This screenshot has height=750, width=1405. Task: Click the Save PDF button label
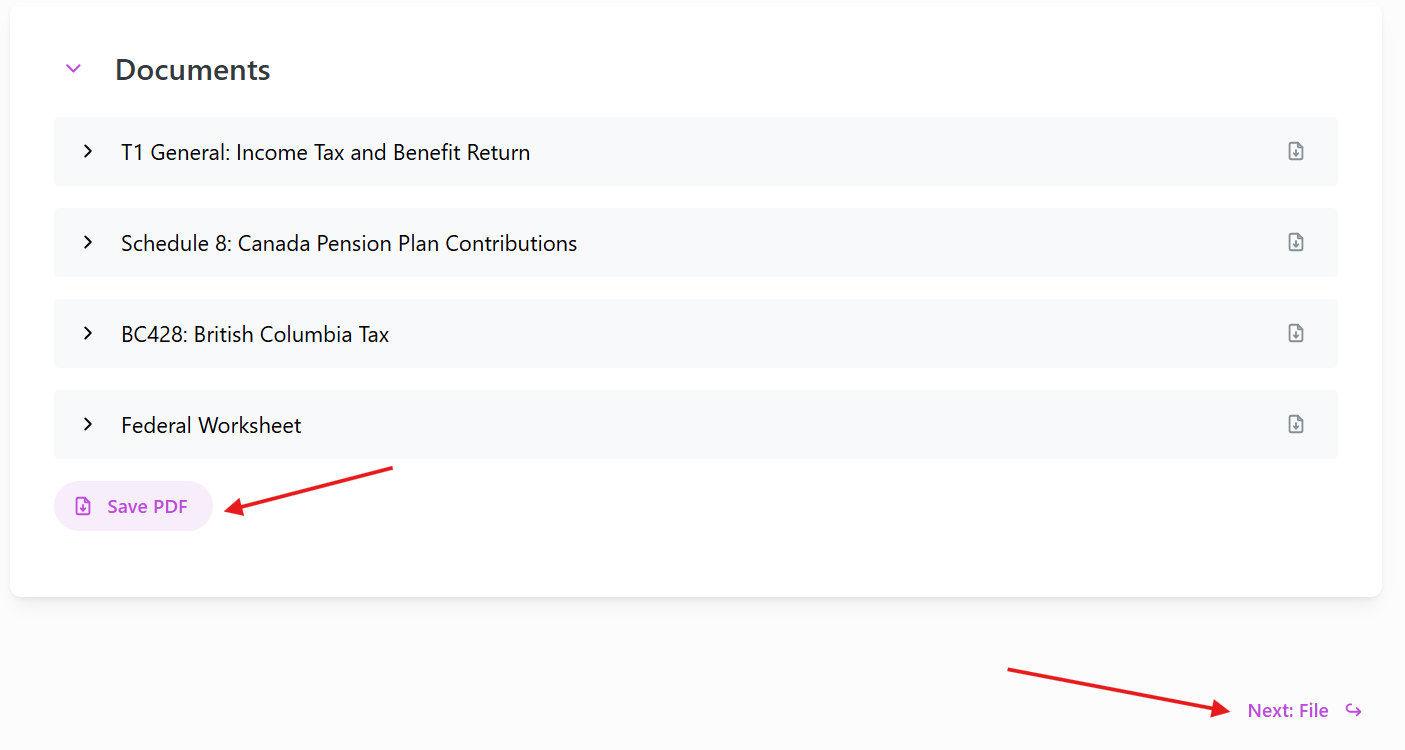coord(147,507)
